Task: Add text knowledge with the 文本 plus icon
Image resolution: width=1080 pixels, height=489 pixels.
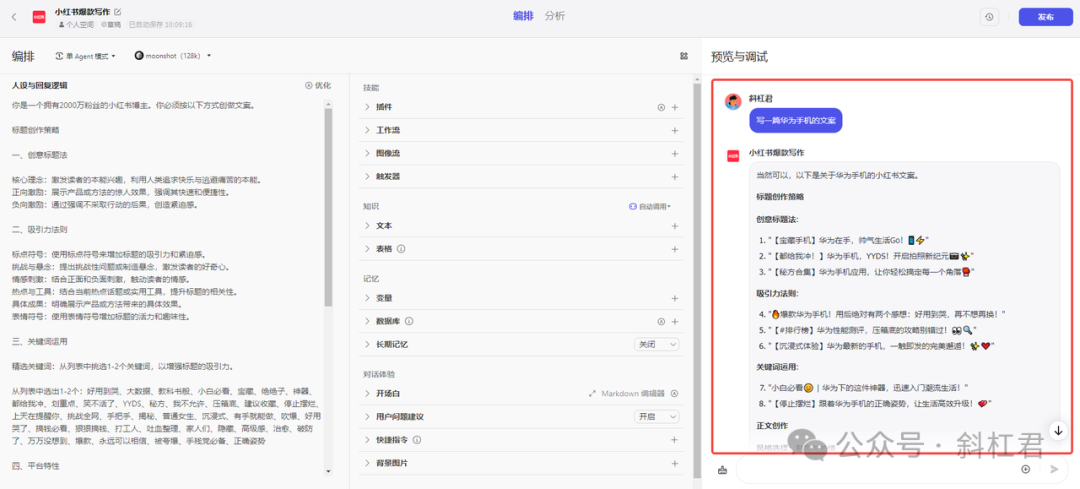Action: [675, 226]
